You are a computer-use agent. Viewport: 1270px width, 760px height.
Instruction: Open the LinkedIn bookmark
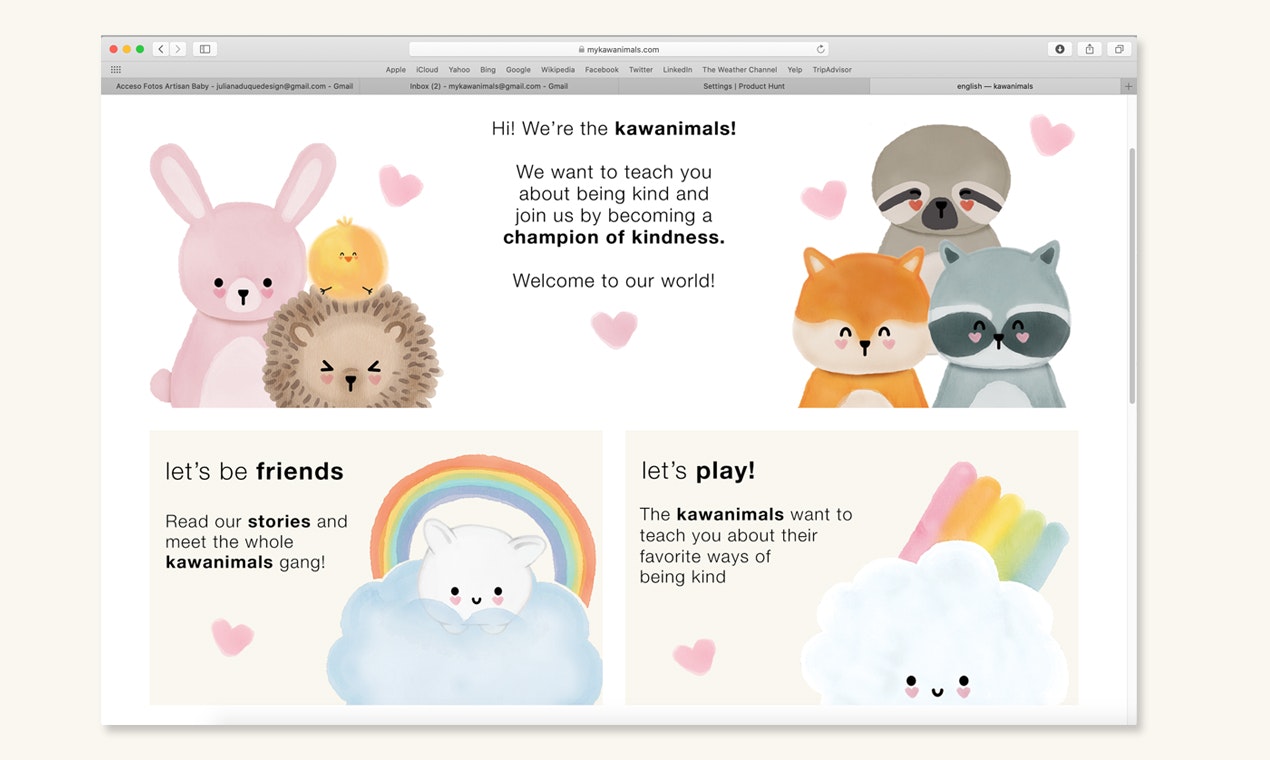click(677, 69)
